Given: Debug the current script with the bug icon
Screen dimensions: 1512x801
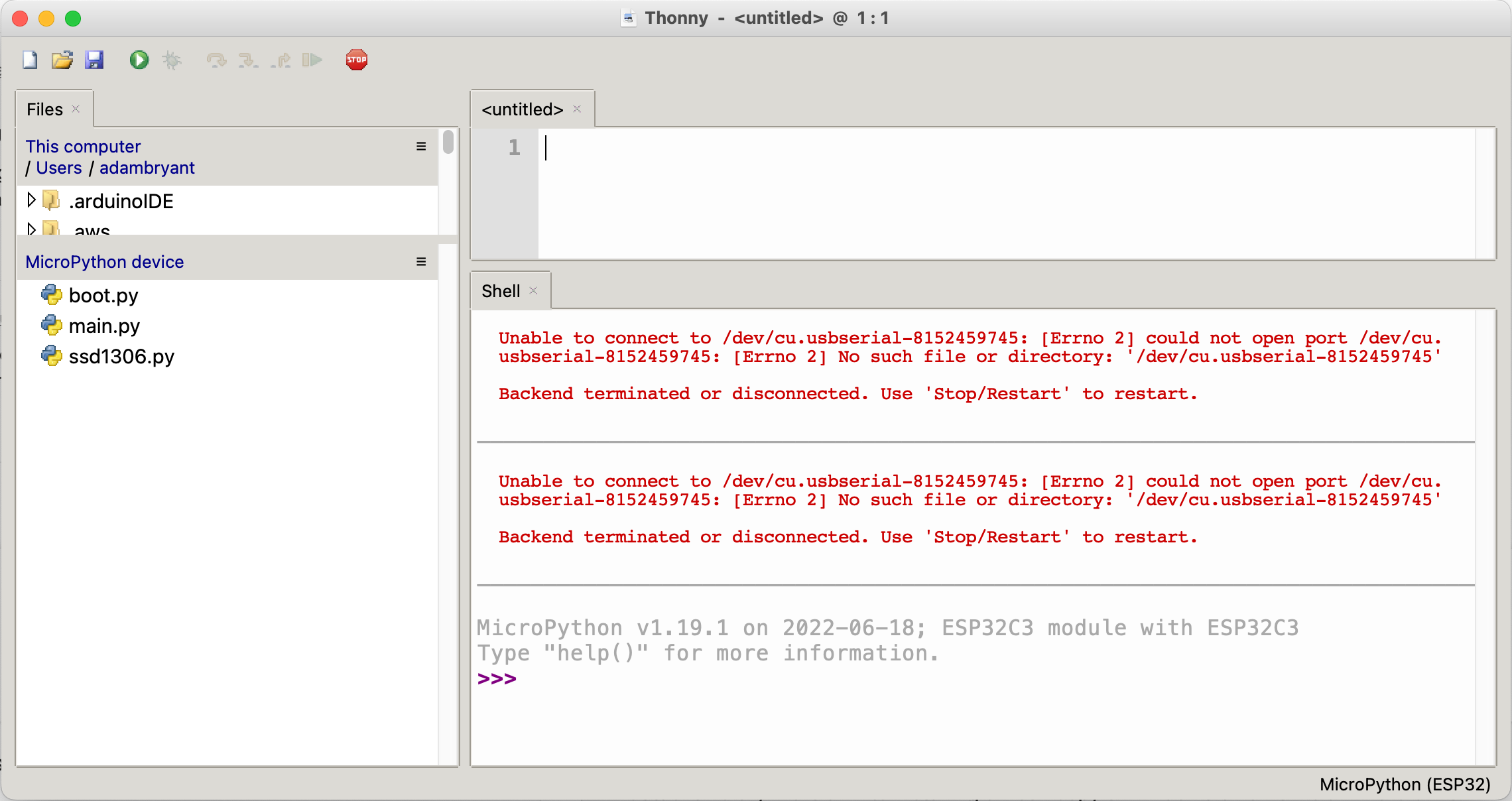Looking at the screenshot, I should [x=172, y=60].
